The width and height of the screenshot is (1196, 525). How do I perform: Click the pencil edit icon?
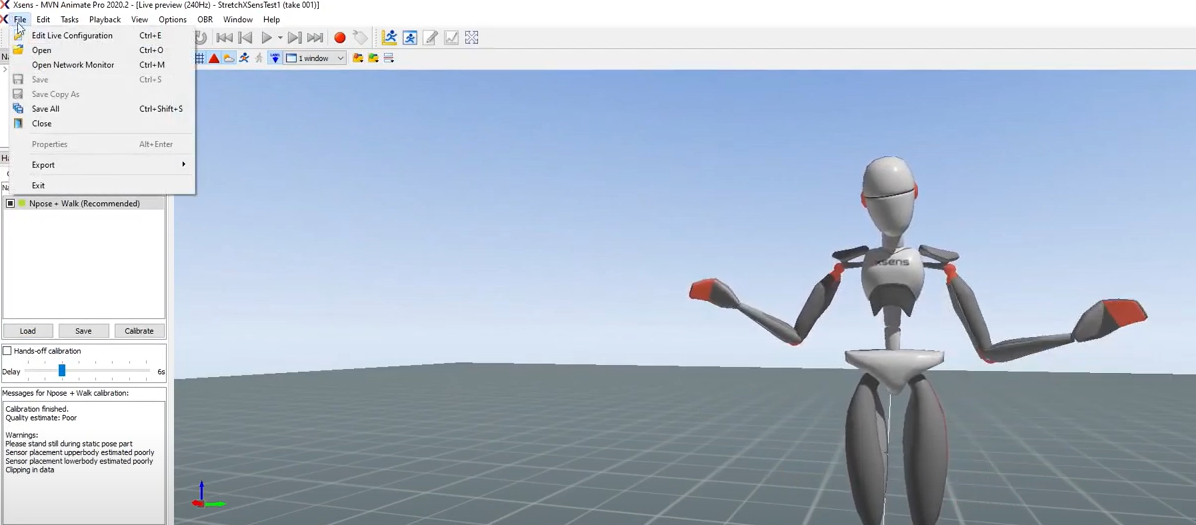click(431, 37)
